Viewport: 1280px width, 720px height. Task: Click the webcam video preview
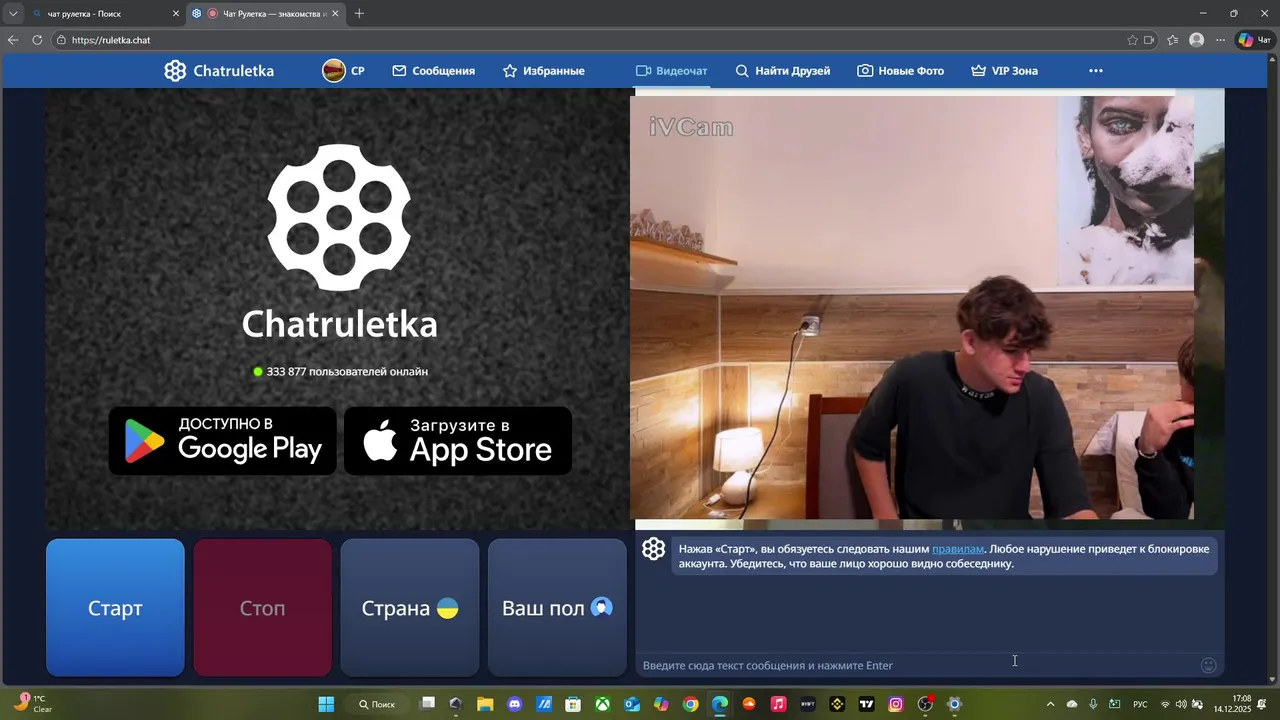[914, 307]
